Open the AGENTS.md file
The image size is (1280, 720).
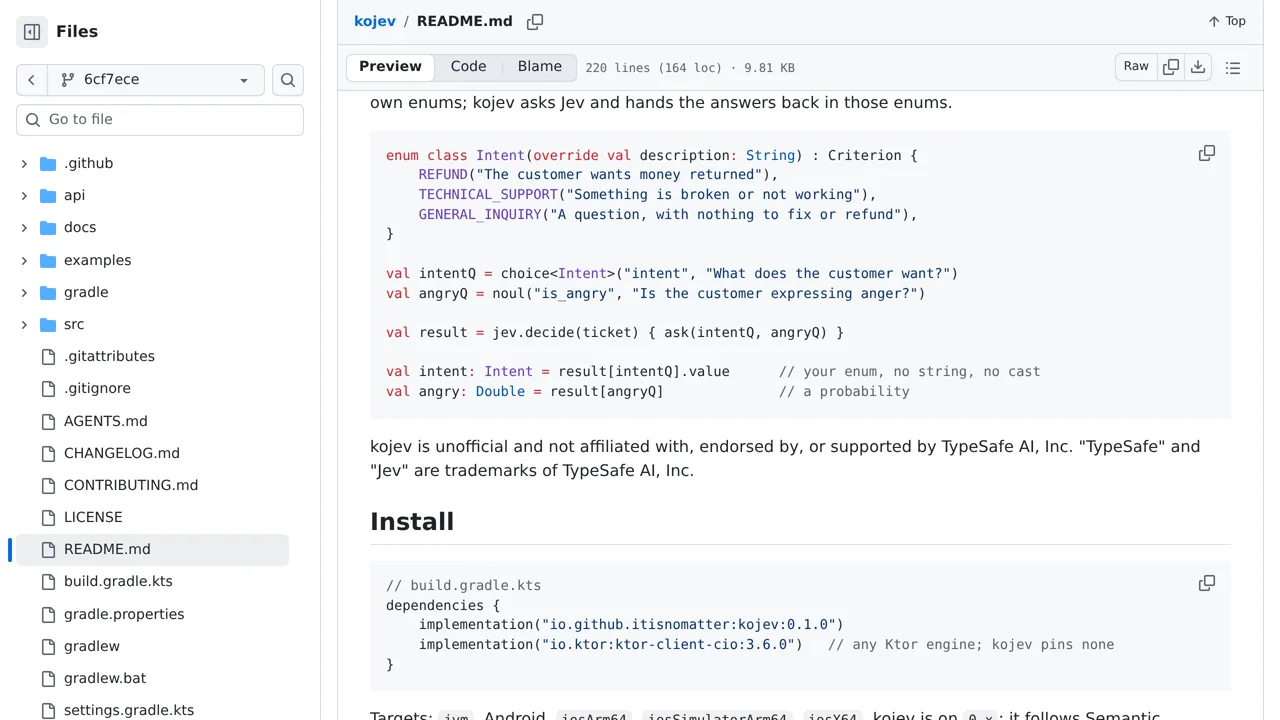tap(105, 422)
